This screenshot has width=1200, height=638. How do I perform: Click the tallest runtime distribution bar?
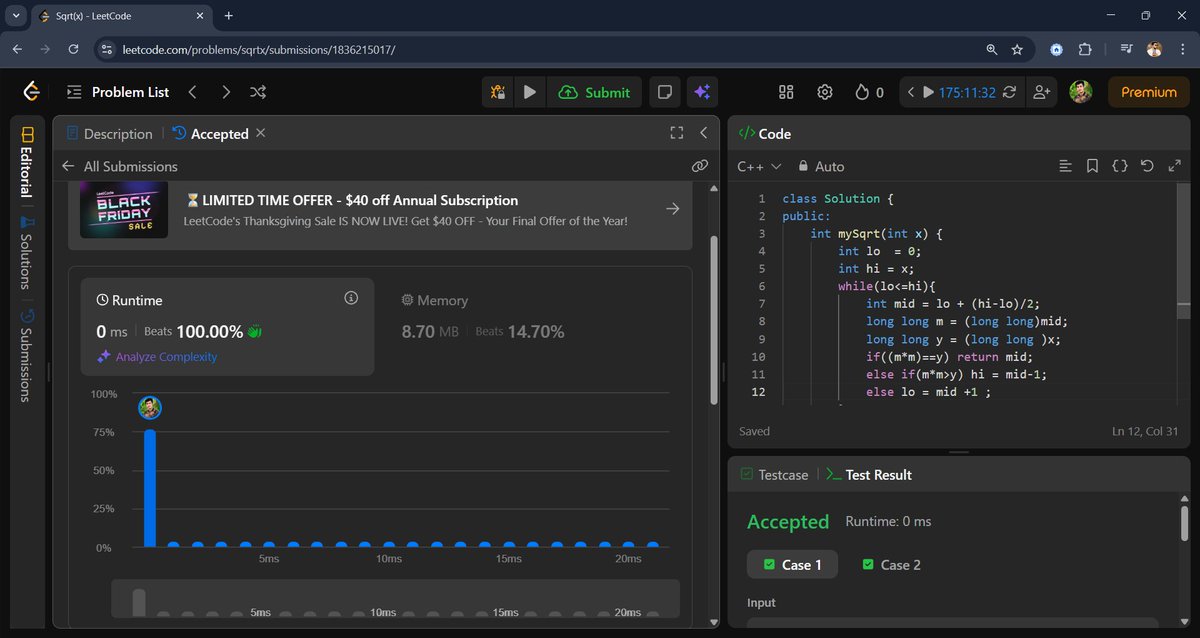coord(150,488)
